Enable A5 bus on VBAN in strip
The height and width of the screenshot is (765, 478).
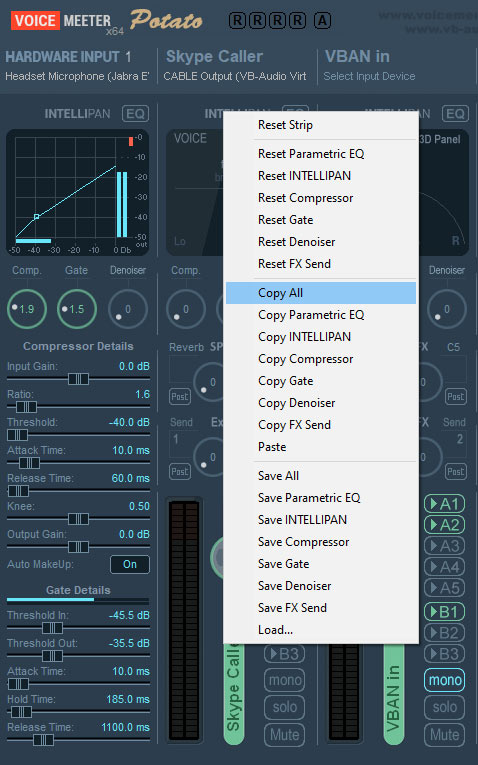click(445, 588)
